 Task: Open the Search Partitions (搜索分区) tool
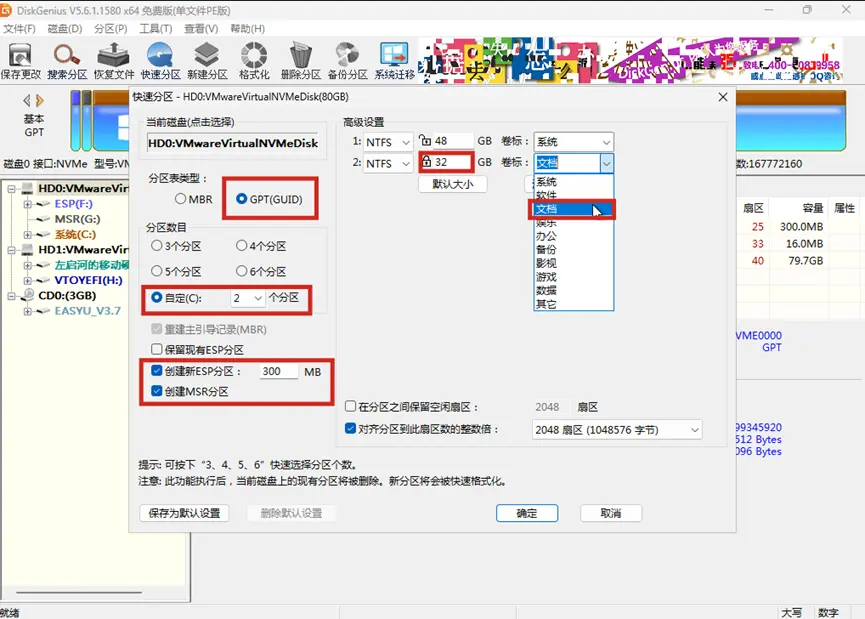coord(67,61)
